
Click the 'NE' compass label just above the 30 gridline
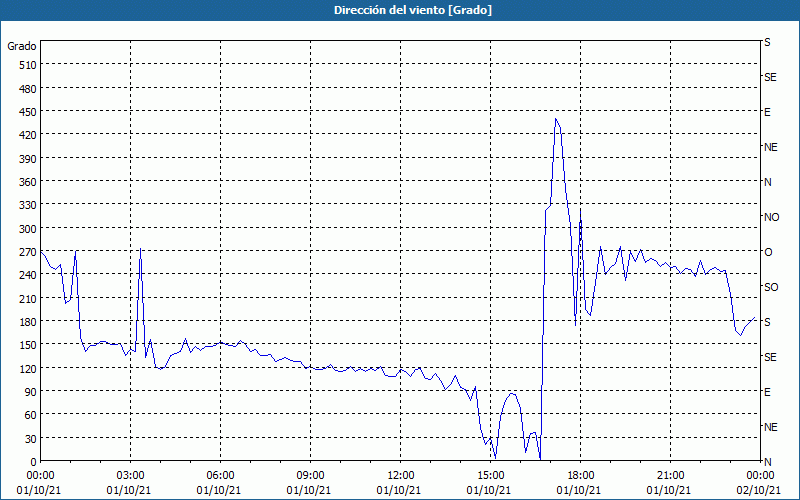point(770,427)
